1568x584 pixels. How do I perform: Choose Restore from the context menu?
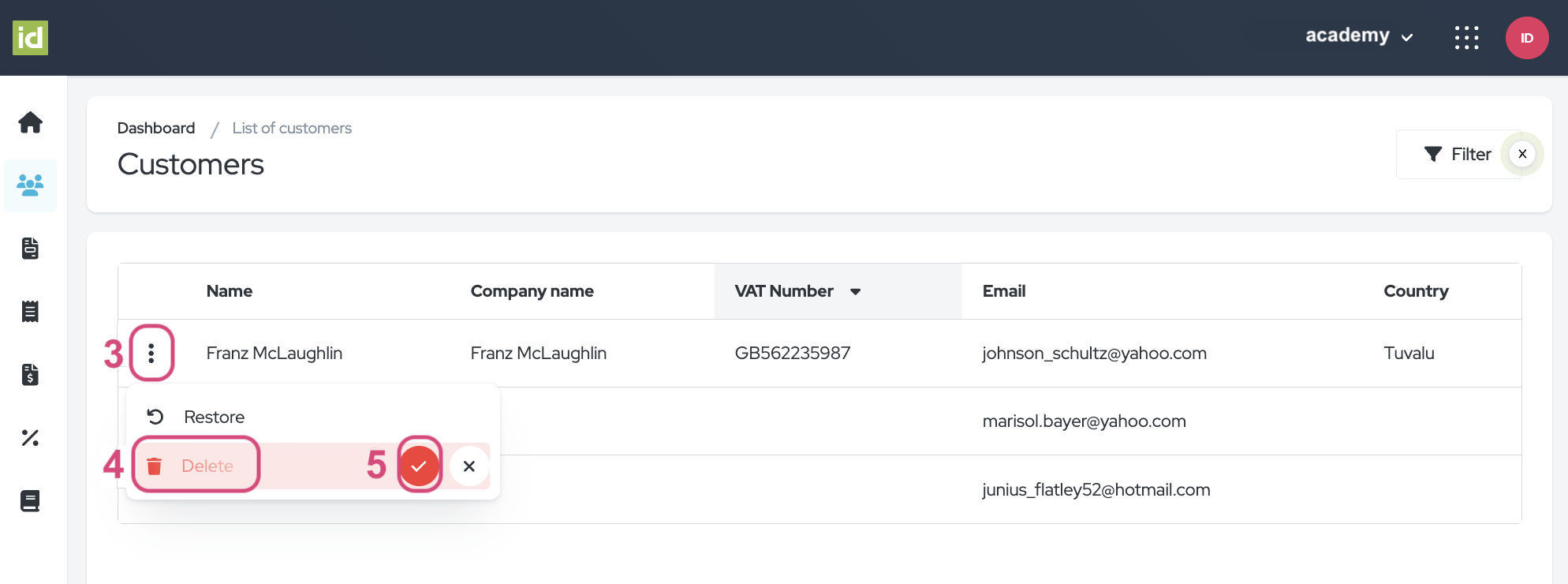coord(214,417)
